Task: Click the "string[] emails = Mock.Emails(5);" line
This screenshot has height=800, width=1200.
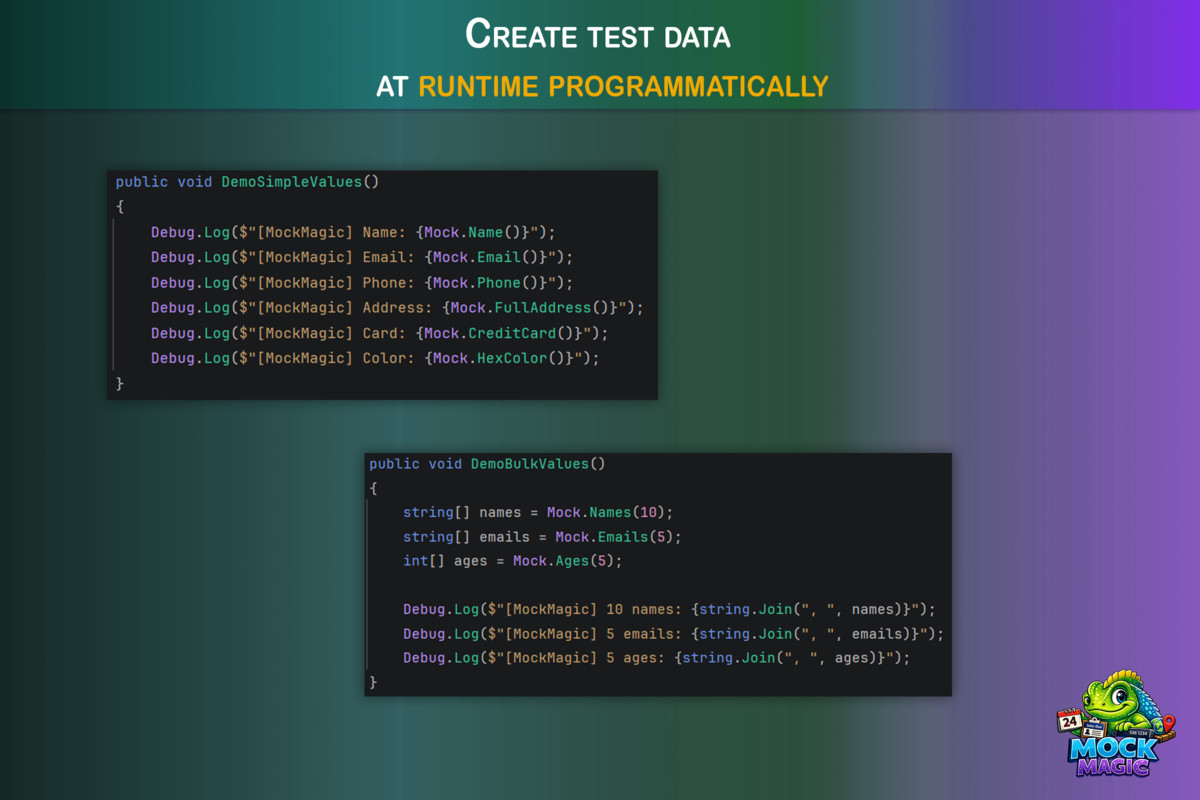Action: tap(542, 537)
